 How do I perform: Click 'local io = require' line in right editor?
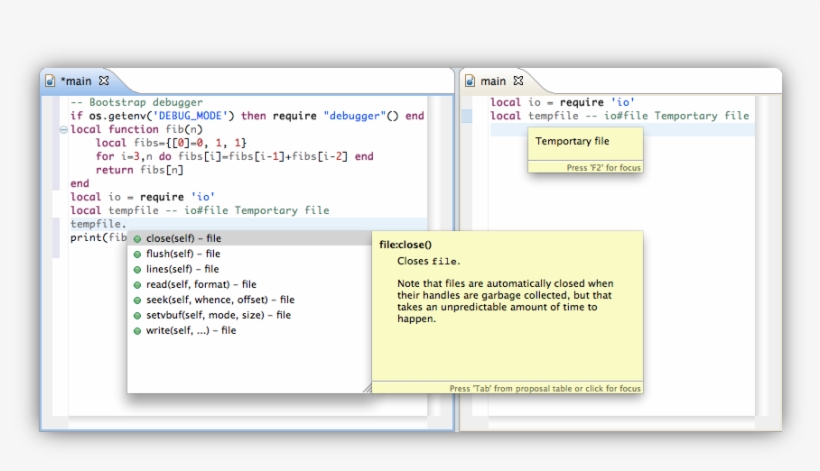click(x=562, y=102)
